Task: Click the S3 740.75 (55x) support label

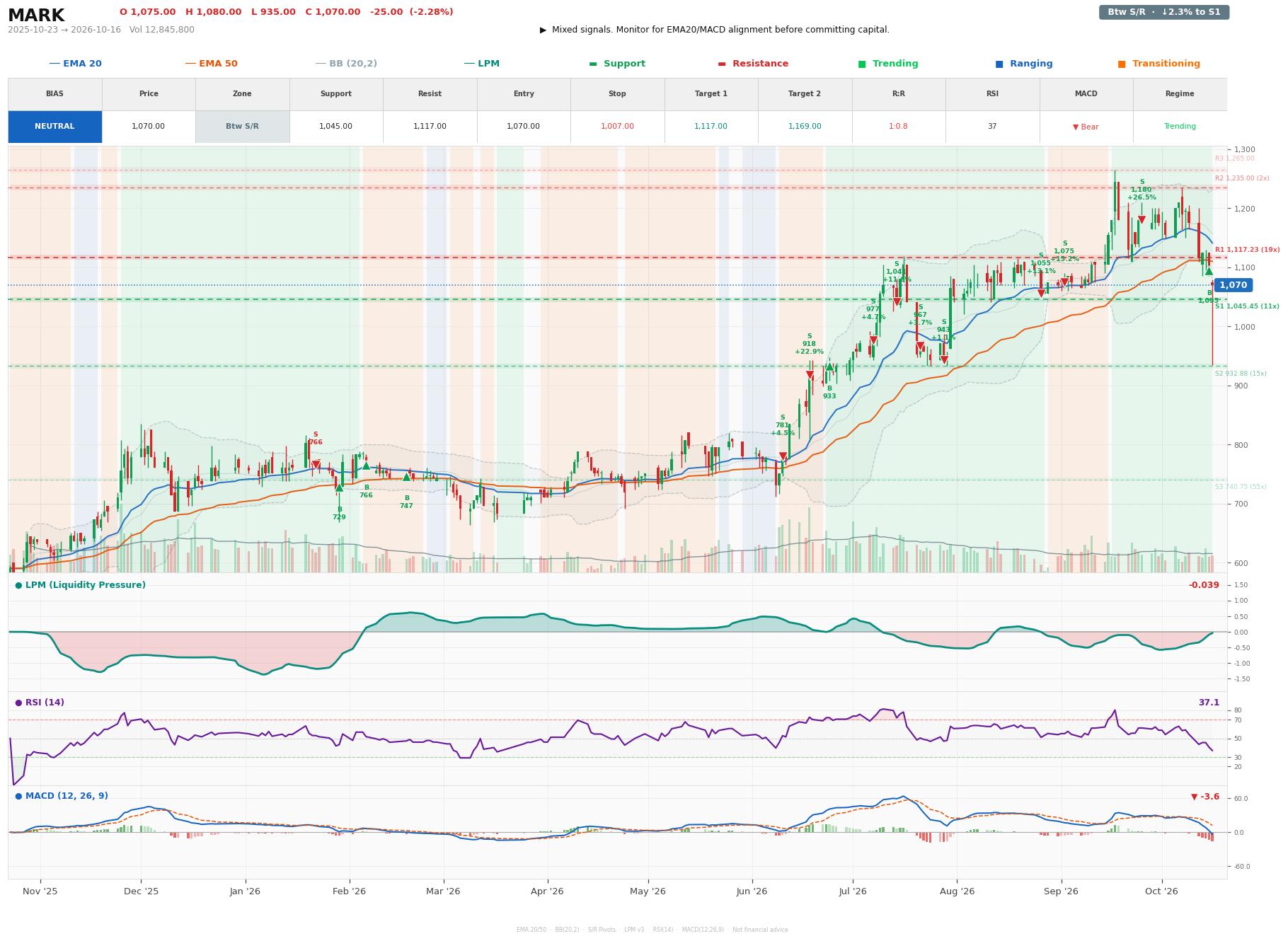Action: pyautogui.click(x=1241, y=487)
